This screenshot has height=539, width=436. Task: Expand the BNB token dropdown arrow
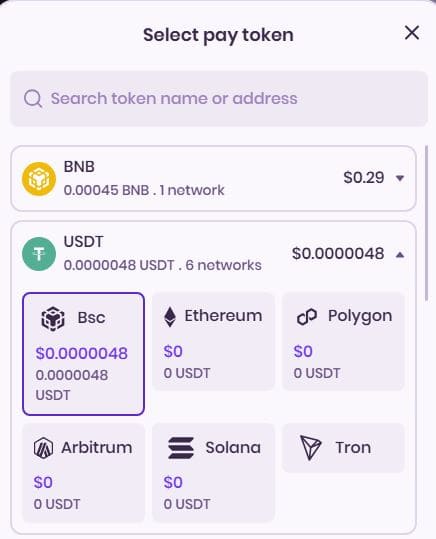point(400,178)
